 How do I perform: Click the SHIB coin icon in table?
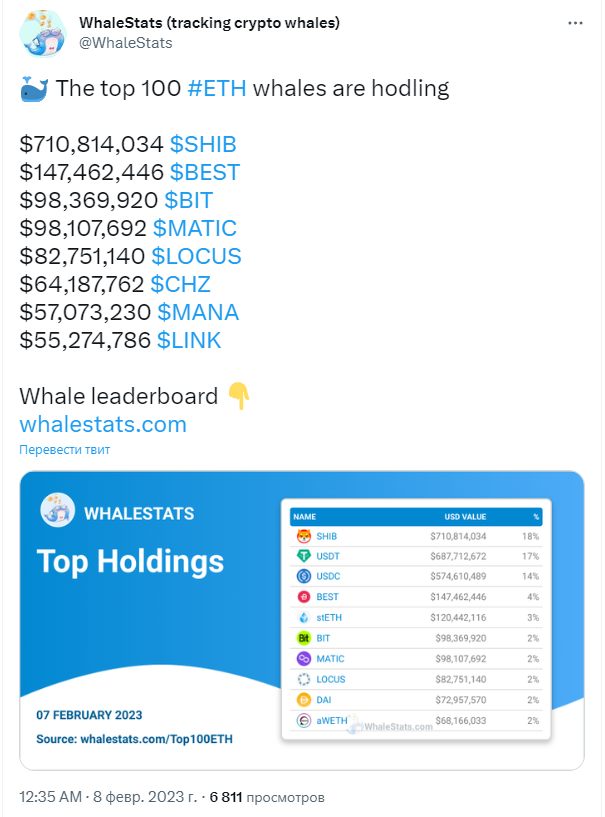(304, 536)
